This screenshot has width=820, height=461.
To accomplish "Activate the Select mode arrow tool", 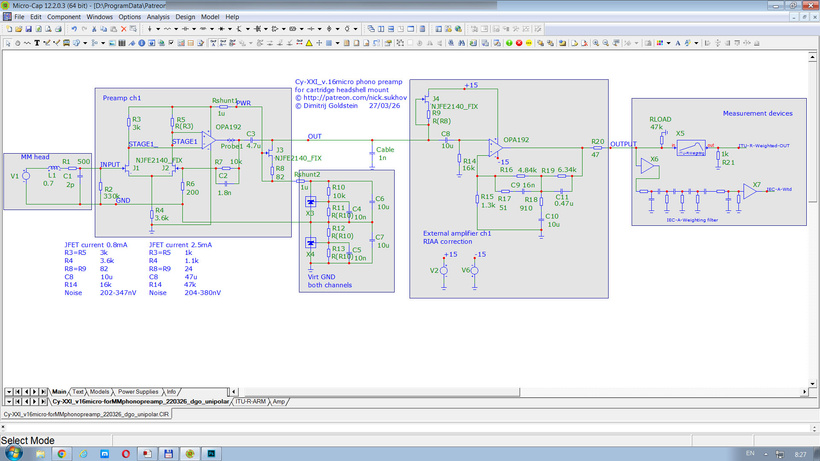I will [x=8, y=43].
